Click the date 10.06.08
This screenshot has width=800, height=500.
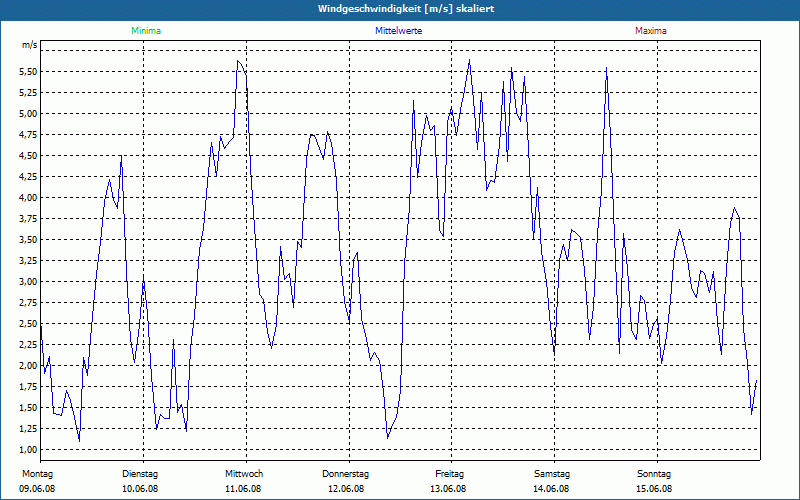(x=140, y=489)
